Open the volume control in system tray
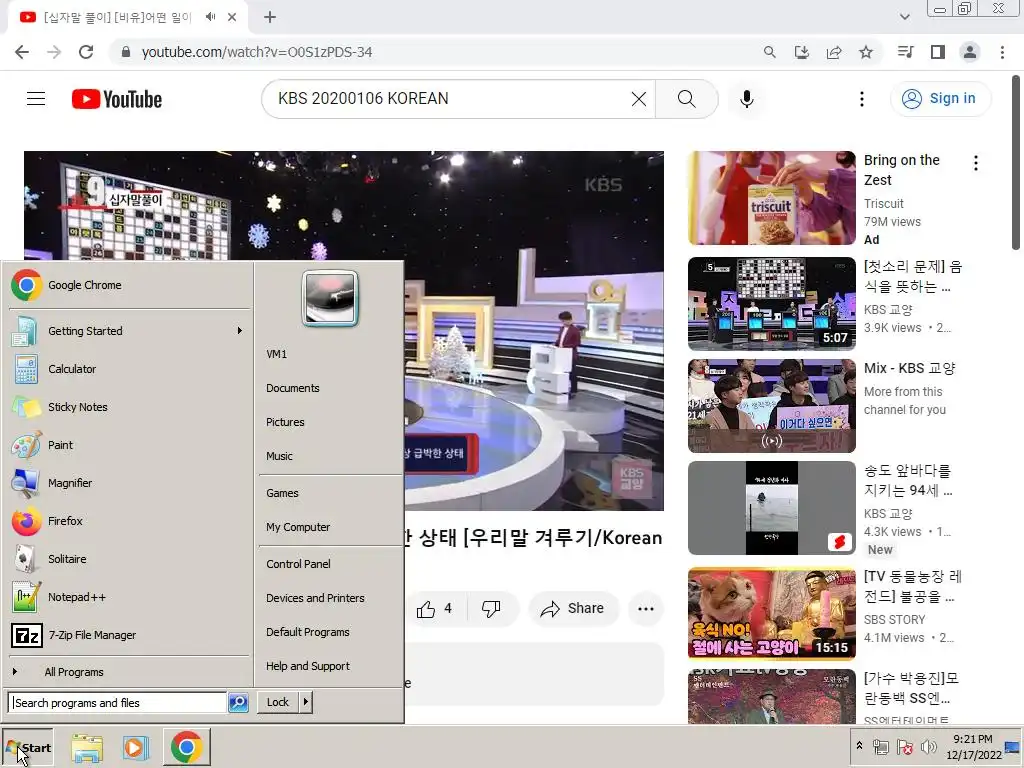This screenshot has width=1024, height=768. (928, 747)
